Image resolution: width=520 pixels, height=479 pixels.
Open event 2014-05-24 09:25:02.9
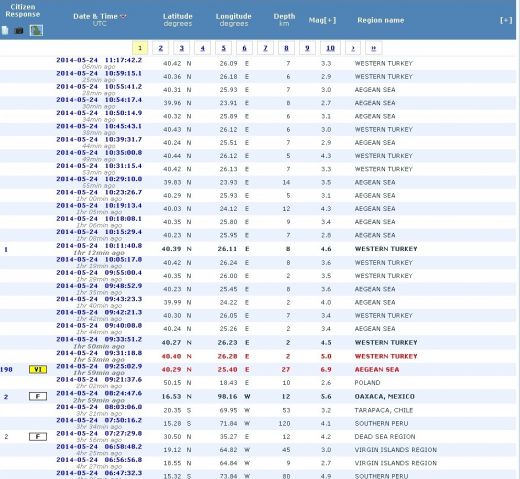[99, 366]
